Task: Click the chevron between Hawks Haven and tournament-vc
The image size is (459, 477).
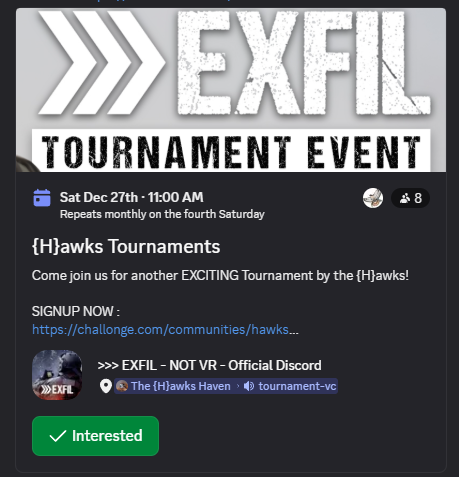Action: pyautogui.click(x=238, y=386)
